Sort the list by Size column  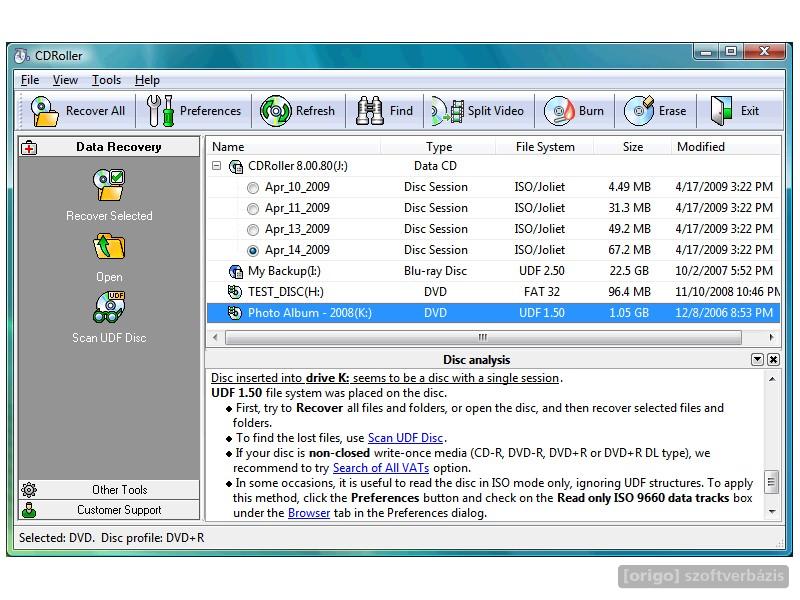click(633, 147)
